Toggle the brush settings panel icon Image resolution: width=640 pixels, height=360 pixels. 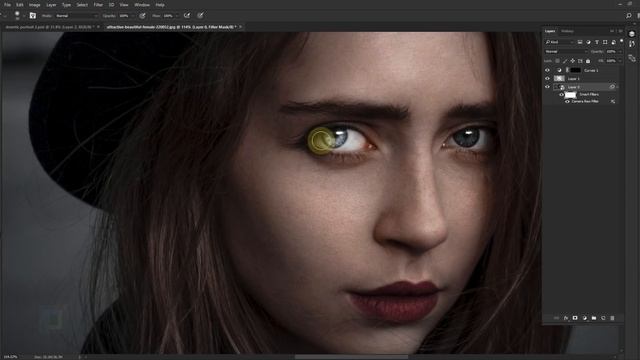point(33,16)
